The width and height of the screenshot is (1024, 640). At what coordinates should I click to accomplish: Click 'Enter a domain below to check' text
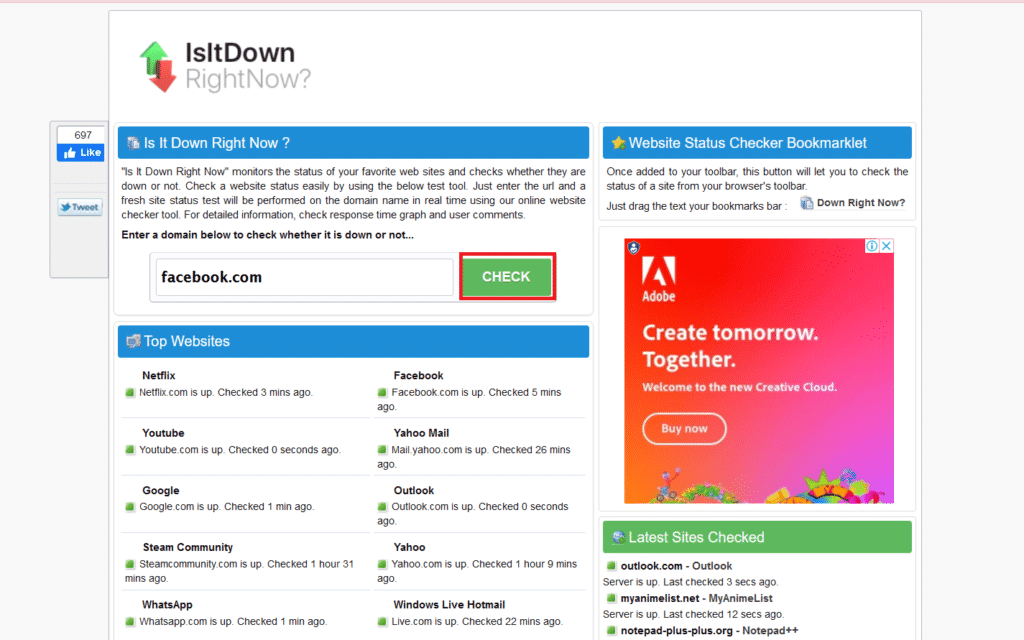[x=268, y=235]
